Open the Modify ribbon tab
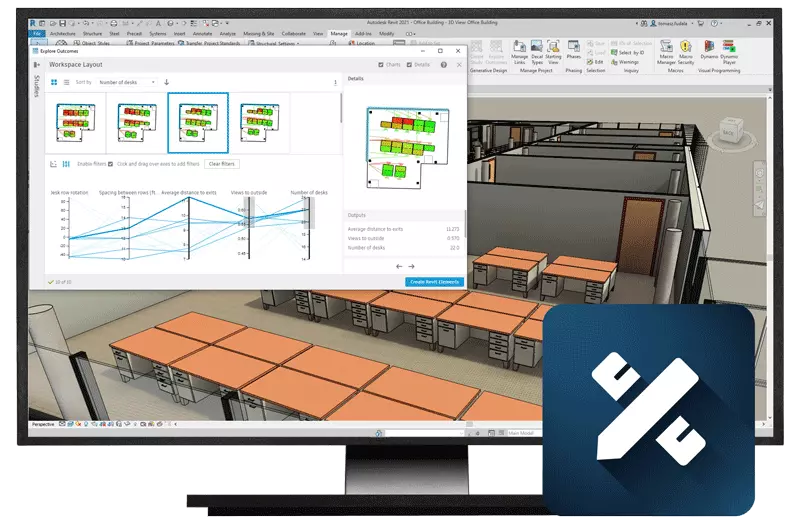 (387, 34)
